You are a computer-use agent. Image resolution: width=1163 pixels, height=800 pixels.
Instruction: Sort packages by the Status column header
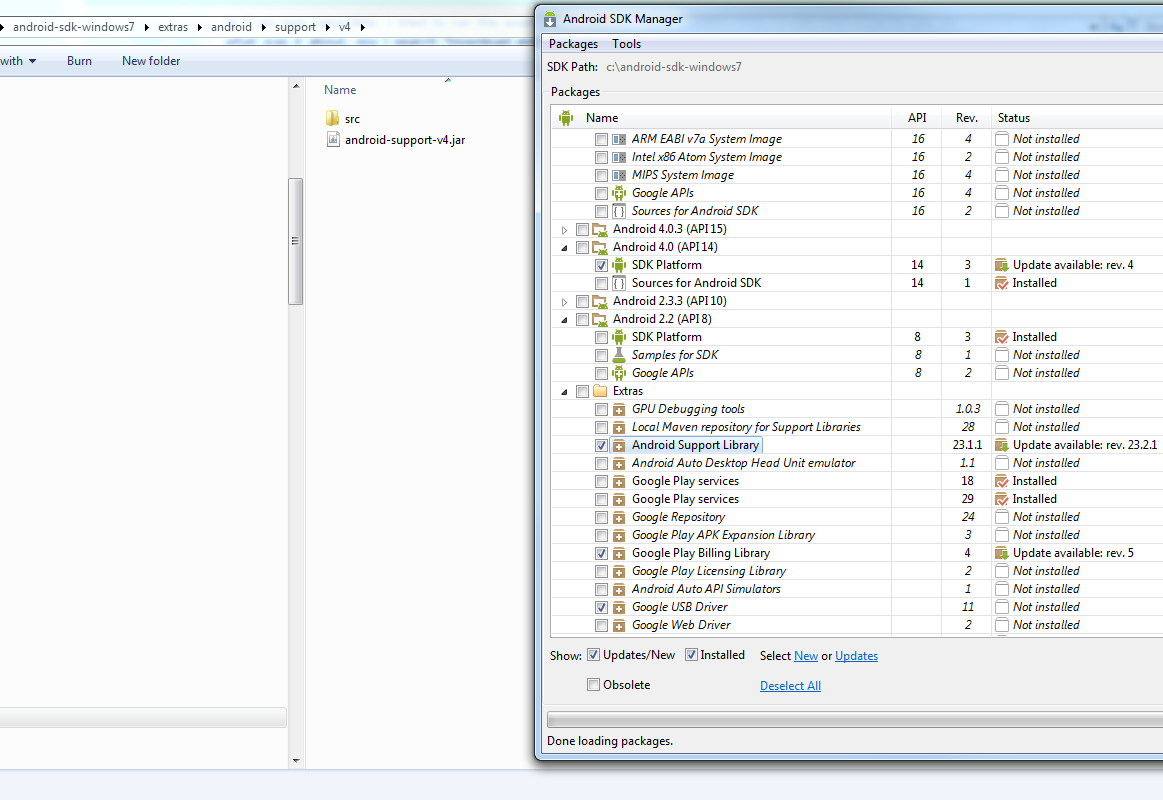(x=1078, y=117)
